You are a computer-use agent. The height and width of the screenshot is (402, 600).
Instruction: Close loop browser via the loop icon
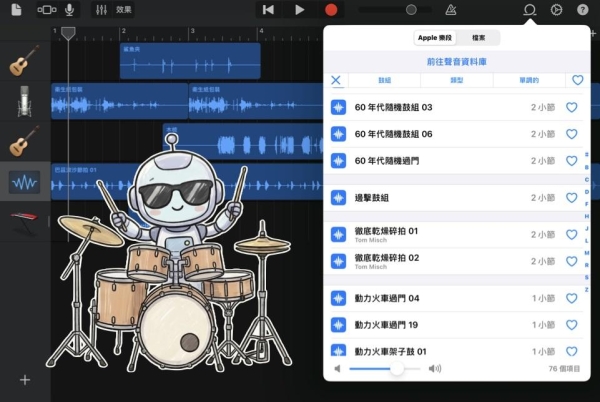click(530, 10)
